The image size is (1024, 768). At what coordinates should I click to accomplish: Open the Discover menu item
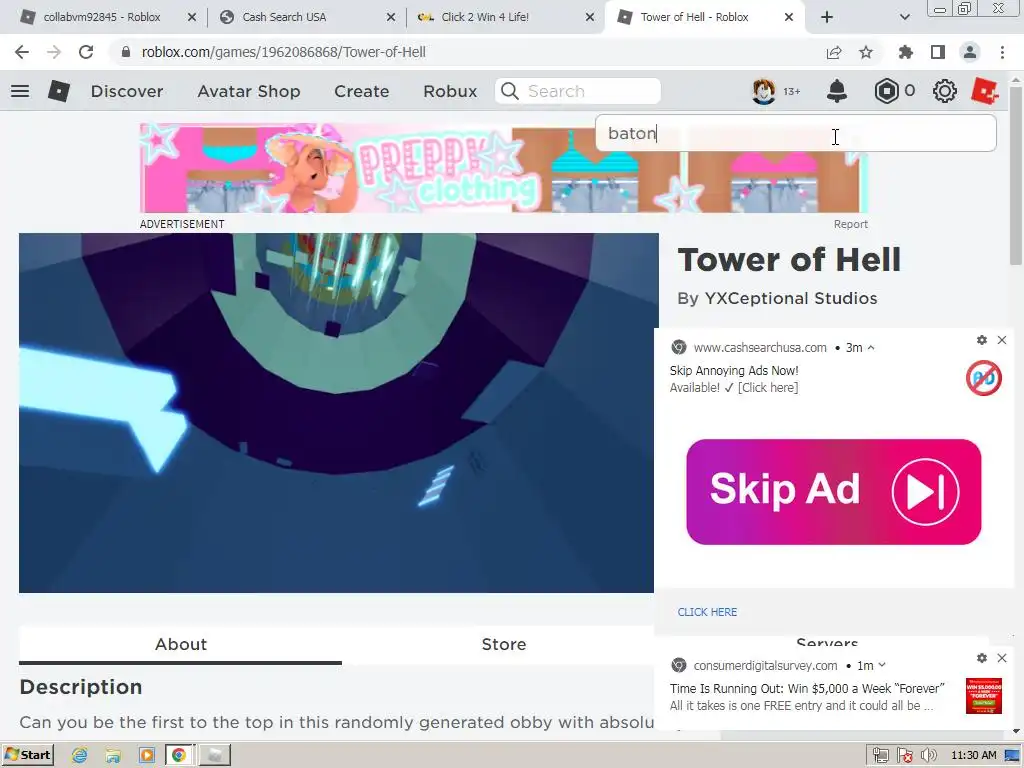click(x=127, y=91)
